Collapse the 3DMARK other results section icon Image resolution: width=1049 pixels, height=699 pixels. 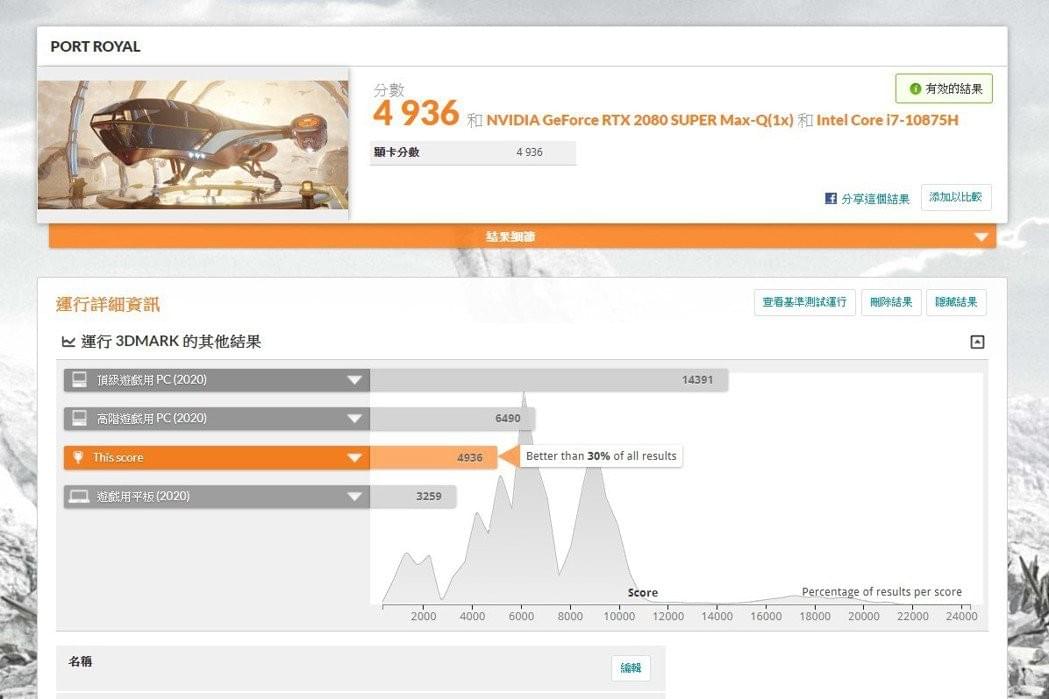pos(977,342)
